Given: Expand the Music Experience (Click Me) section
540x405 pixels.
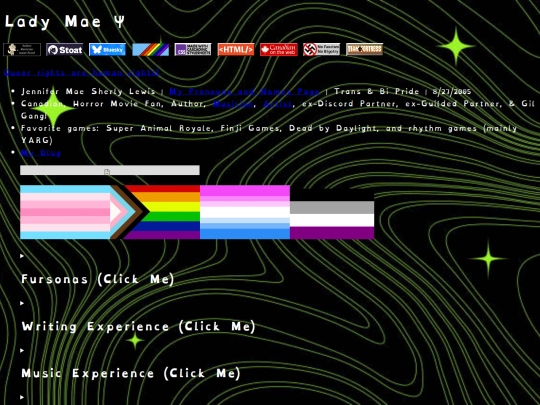Looking at the screenshot, I should click(x=131, y=373).
